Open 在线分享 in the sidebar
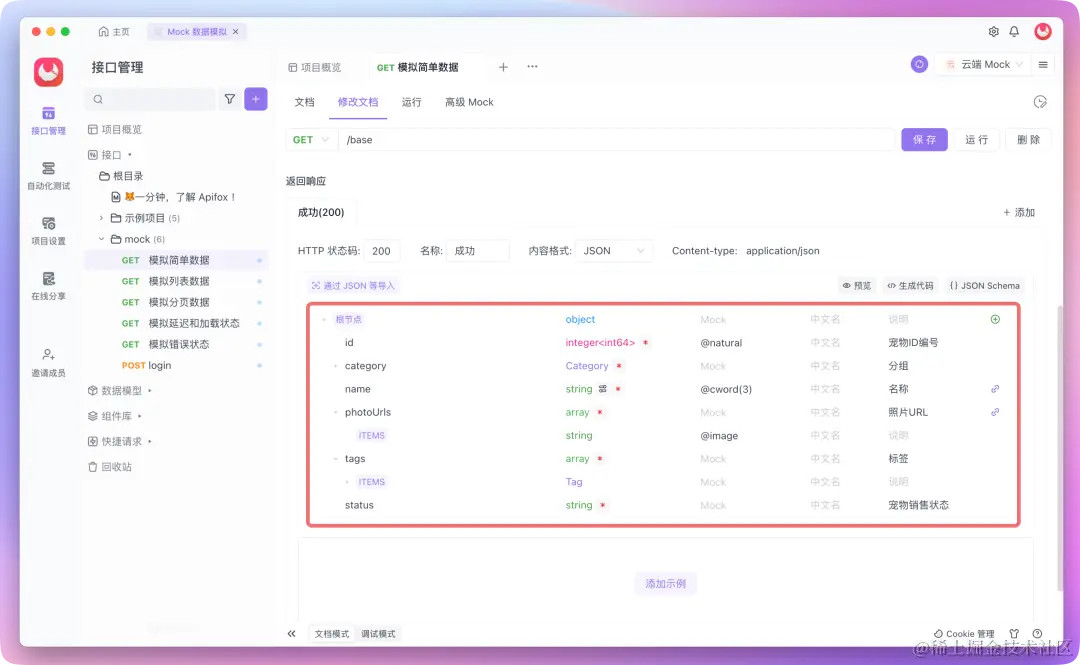Screen dimensions: 1080x665 pyautogui.click(x=48, y=286)
